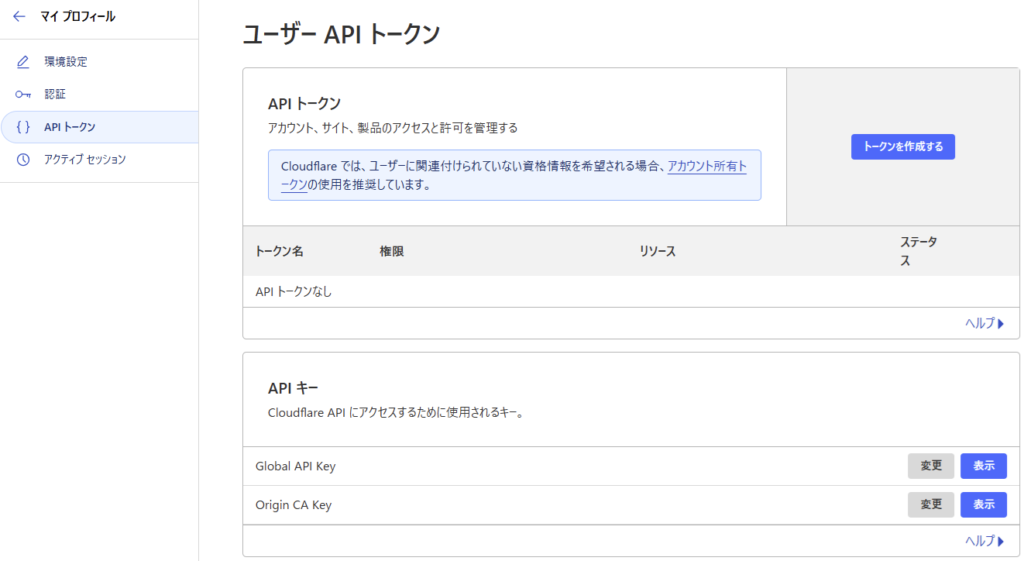Click the アカウント、サイト、製品のアクセス description text
The image size is (1024, 561).
(392, 128)
